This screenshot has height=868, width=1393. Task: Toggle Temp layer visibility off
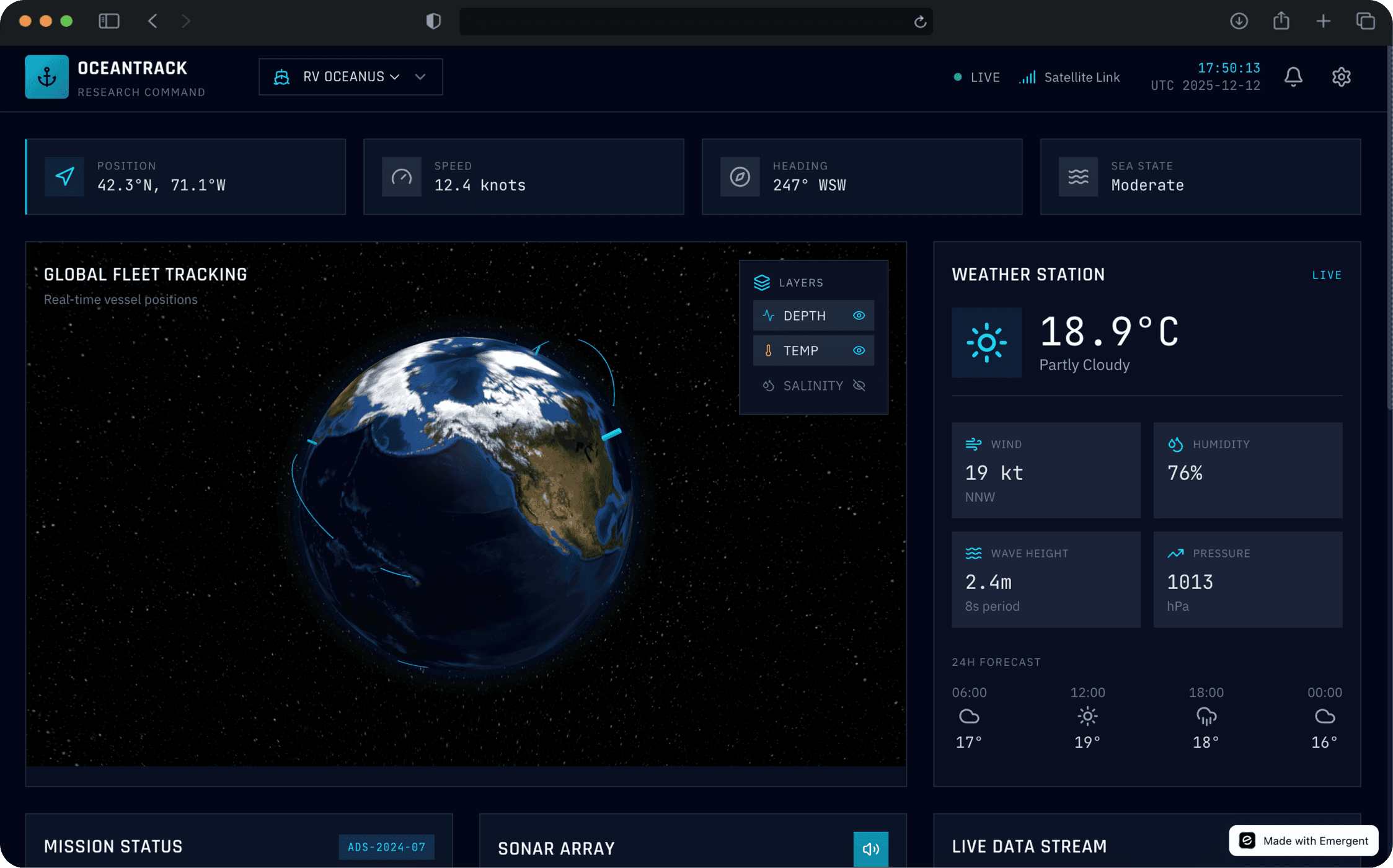click(859, 350)
